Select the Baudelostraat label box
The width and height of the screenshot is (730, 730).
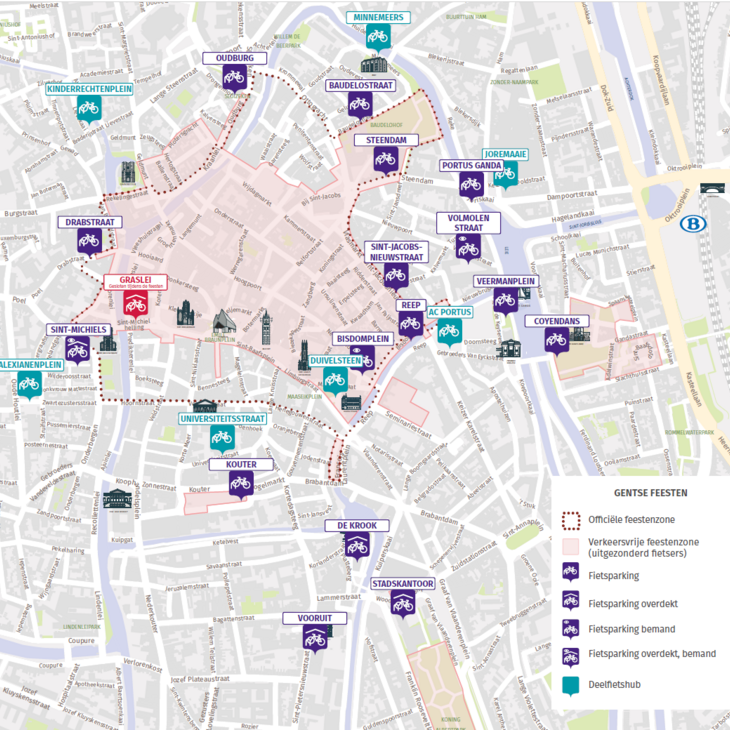(360, 86)
